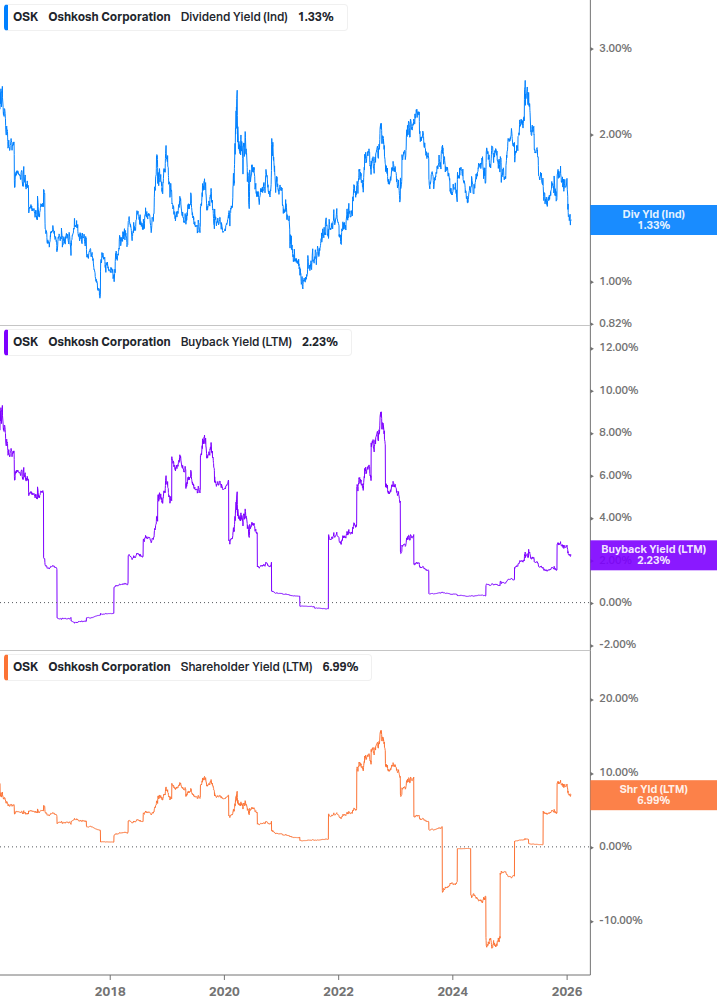Image resolution: width=717 pixels, height=1005 pixels.
Task: Click Oshkosh Corporation name in Dividend Yield legend
Action: (110, 17)
